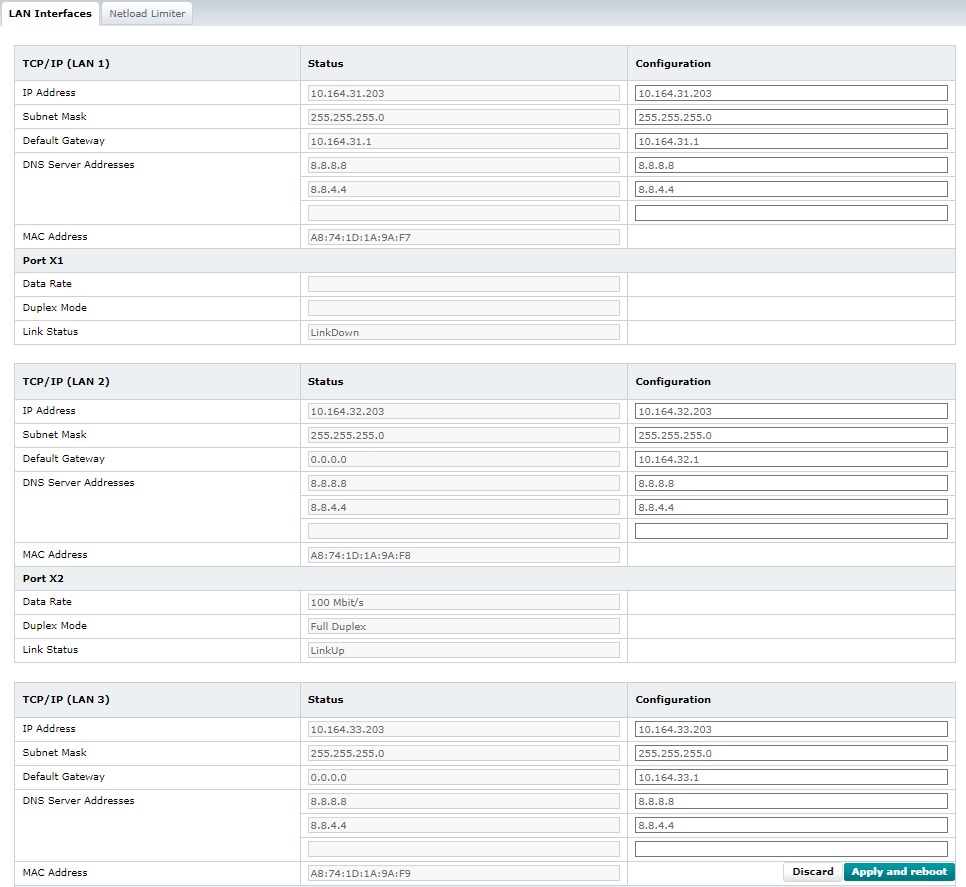Switch to the Netload Limiter tab
966x887 pixels.
coord(147,14)
